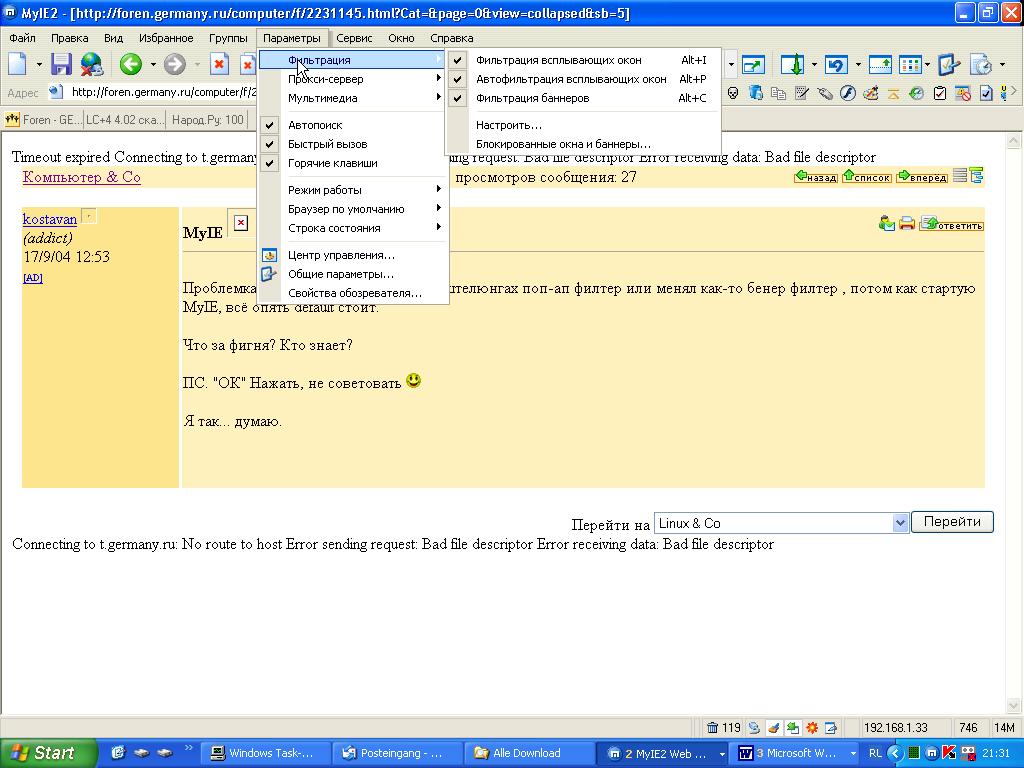Open dropdown arrow next to new page icon
The image size is (1024, 768).
(x=39, y=65)
